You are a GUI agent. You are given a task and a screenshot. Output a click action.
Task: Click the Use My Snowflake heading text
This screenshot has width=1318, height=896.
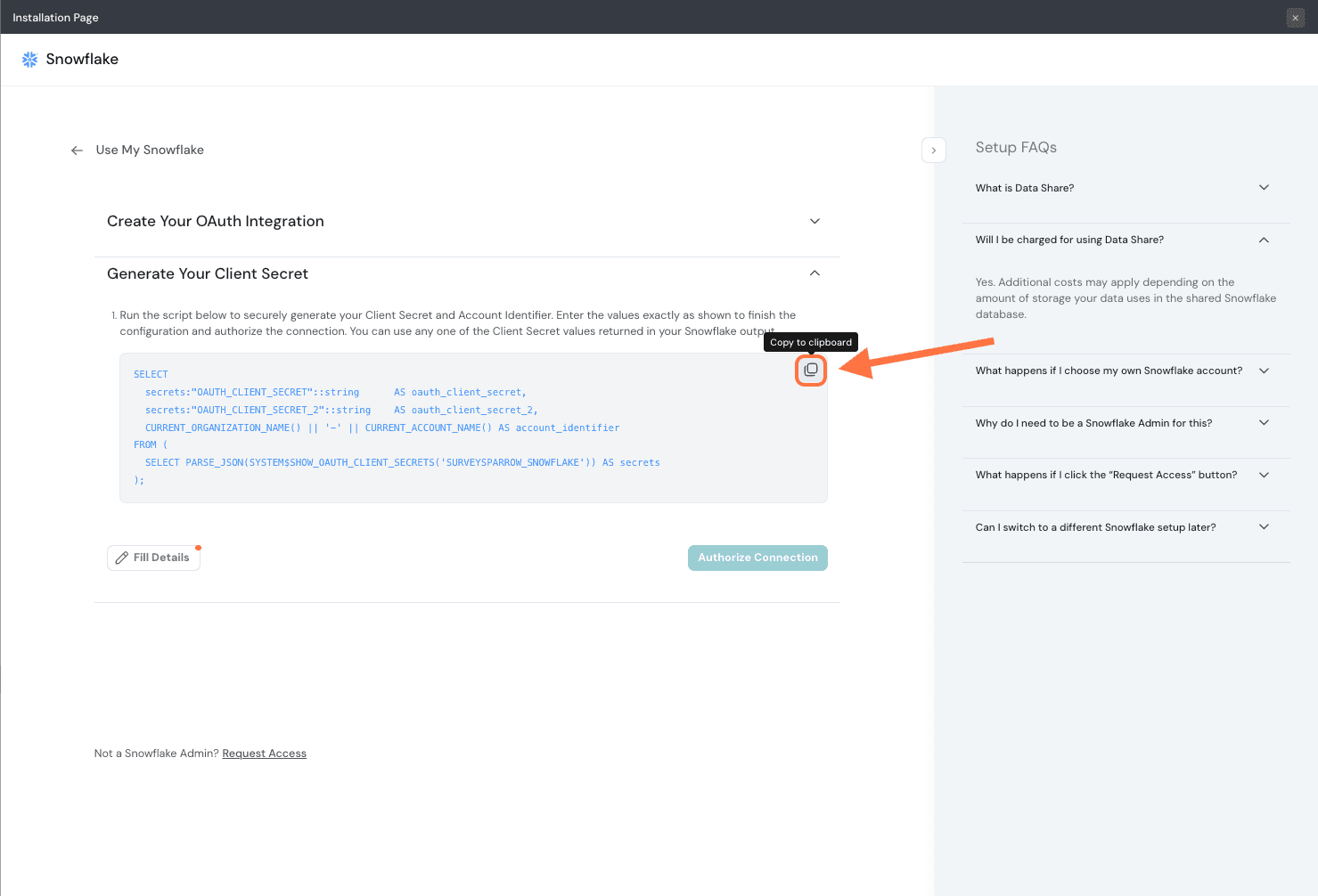[150, 151]
